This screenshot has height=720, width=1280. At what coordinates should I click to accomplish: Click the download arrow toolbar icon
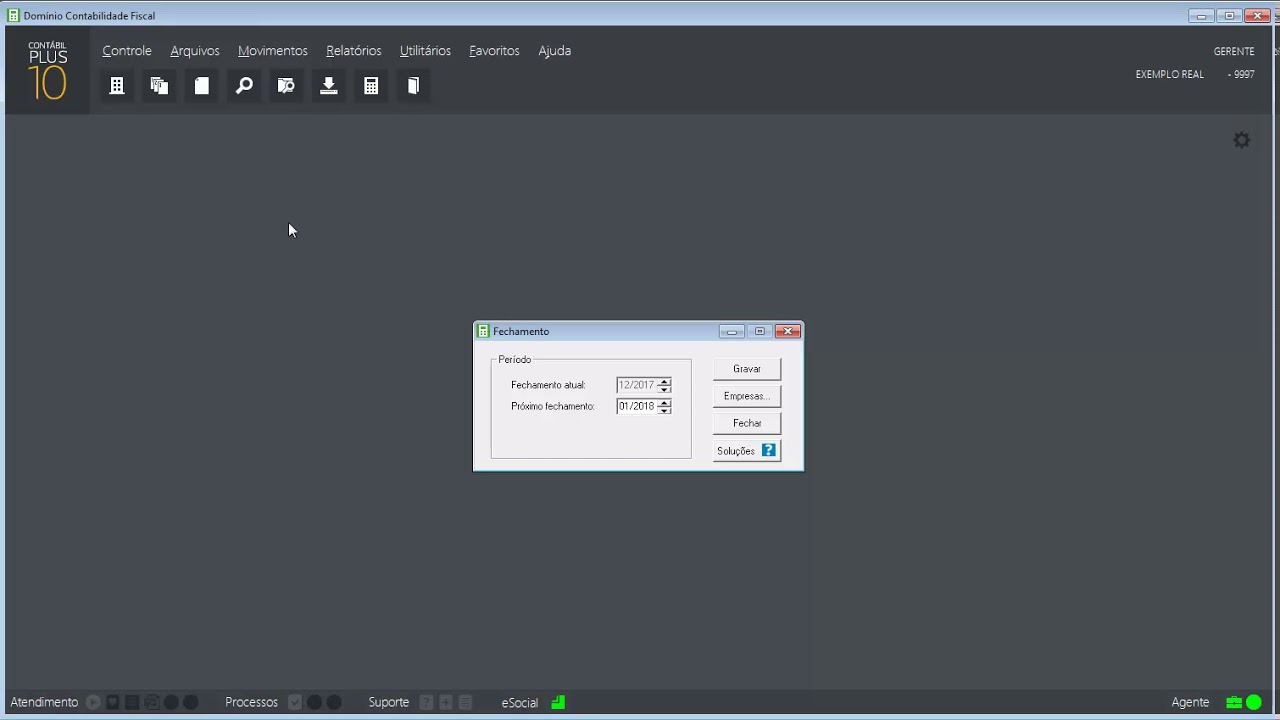(329, 86)
